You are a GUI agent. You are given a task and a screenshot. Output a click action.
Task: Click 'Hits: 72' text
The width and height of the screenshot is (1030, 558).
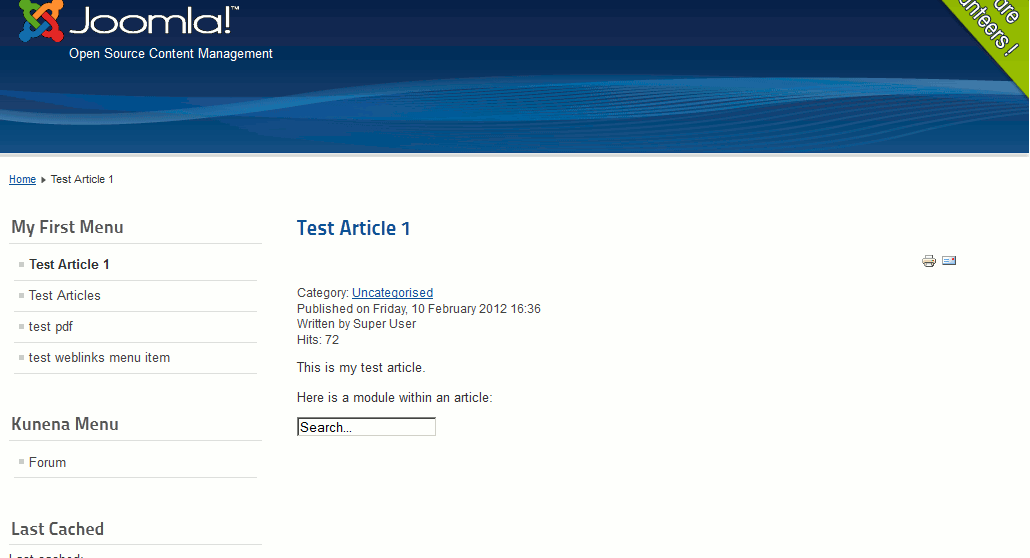click(x=318, y=340)
